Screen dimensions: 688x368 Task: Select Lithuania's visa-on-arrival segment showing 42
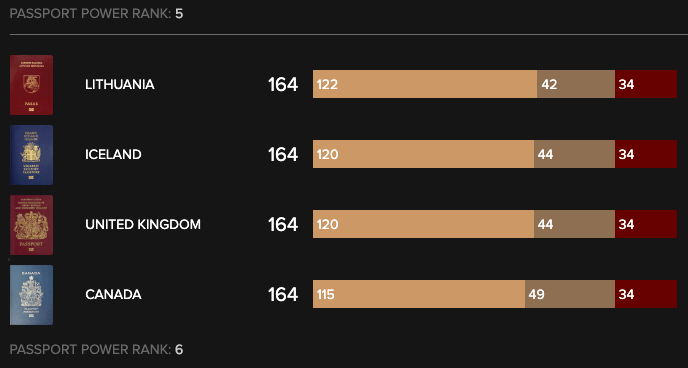(576, 84)
